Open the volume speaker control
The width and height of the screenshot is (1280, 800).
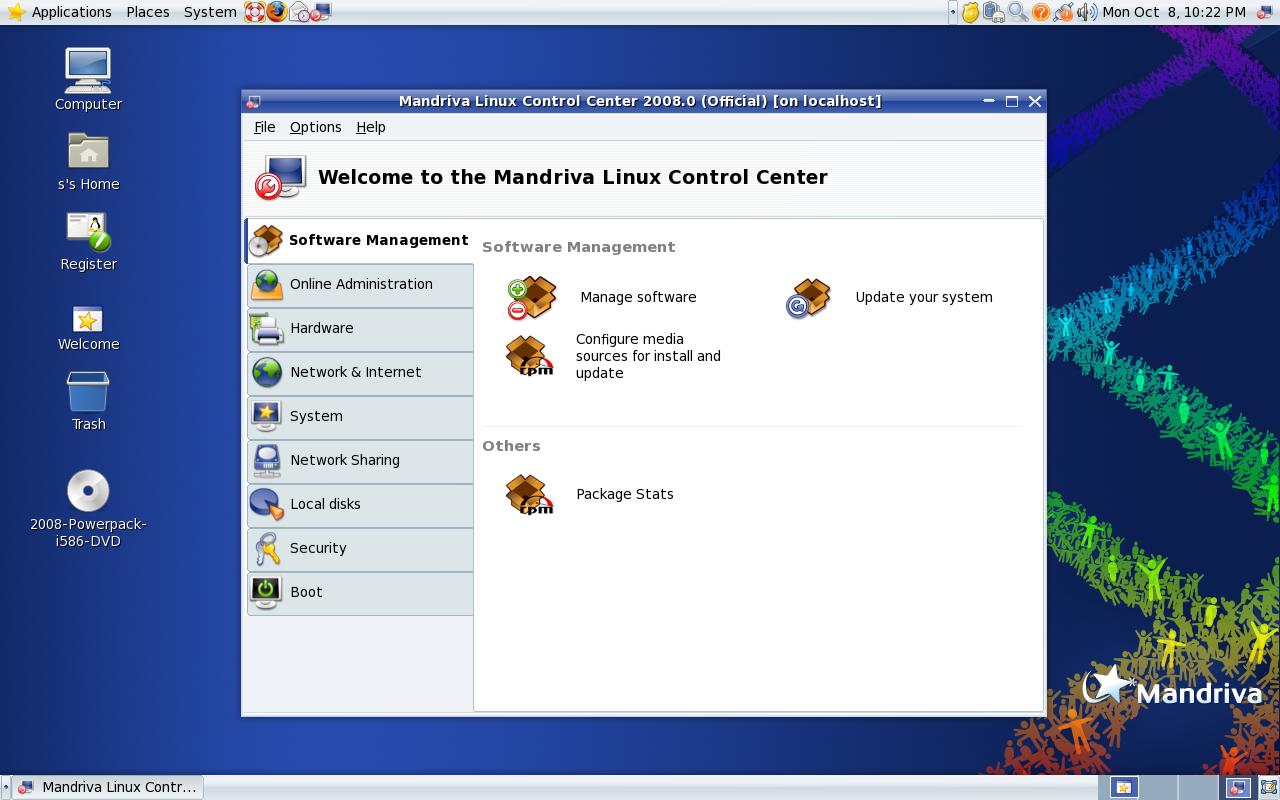click(1087, 12)
